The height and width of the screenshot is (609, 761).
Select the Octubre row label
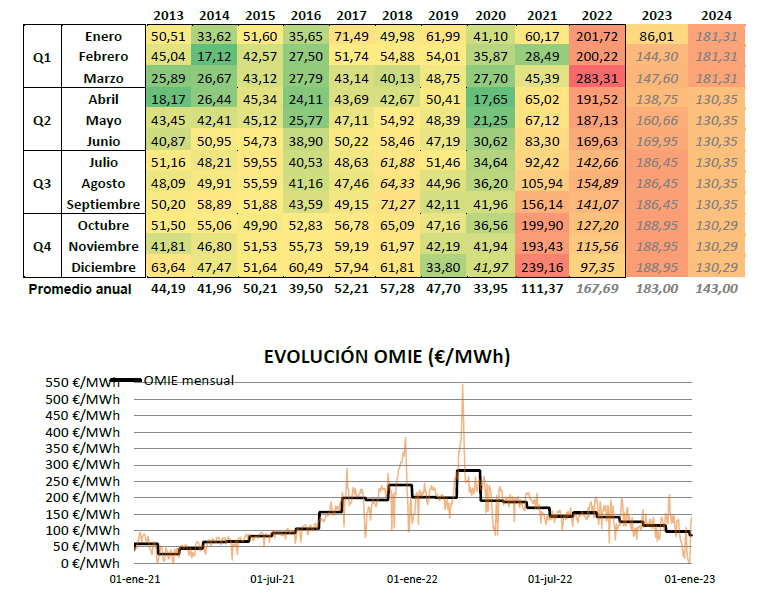point(103,225)
